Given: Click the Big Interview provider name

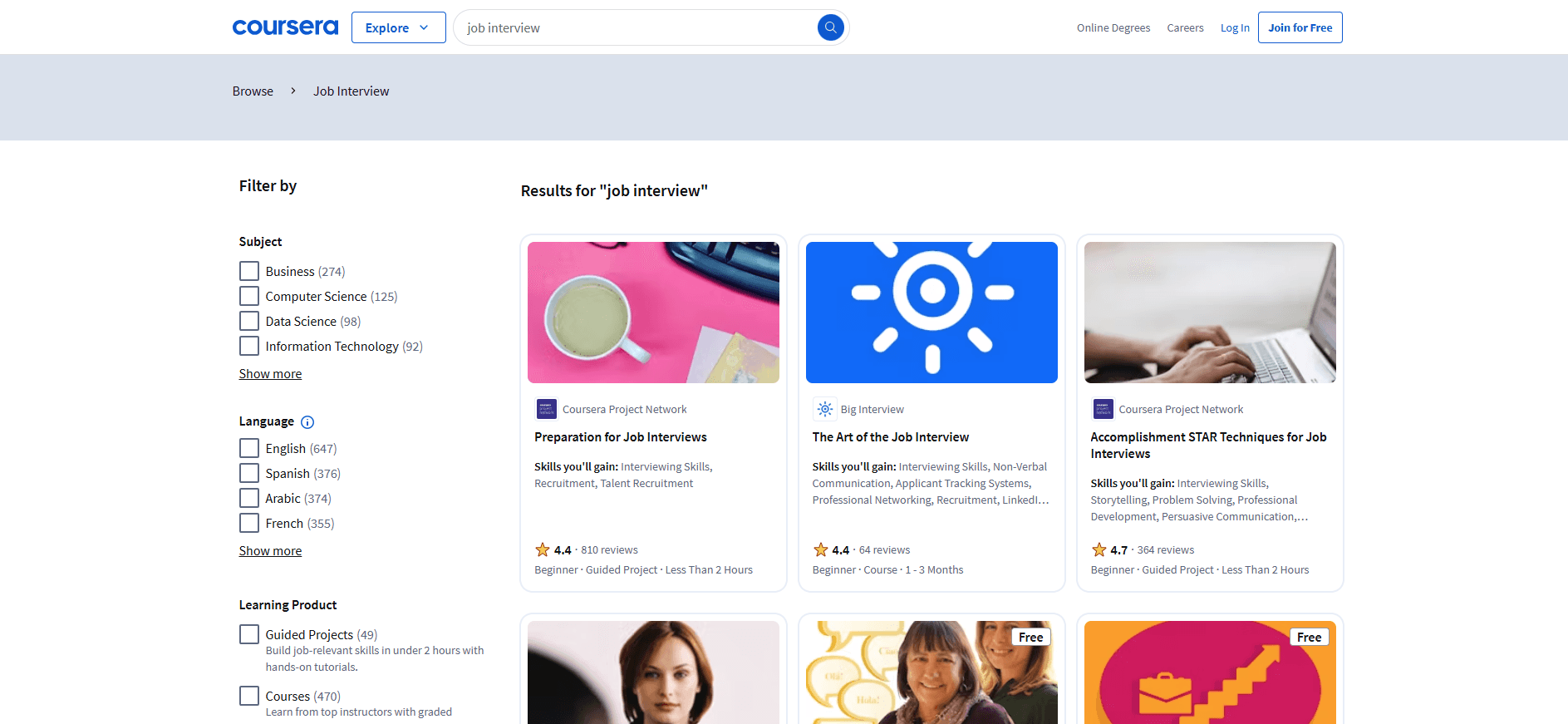Looking at the screenshot, I should 872,410.
